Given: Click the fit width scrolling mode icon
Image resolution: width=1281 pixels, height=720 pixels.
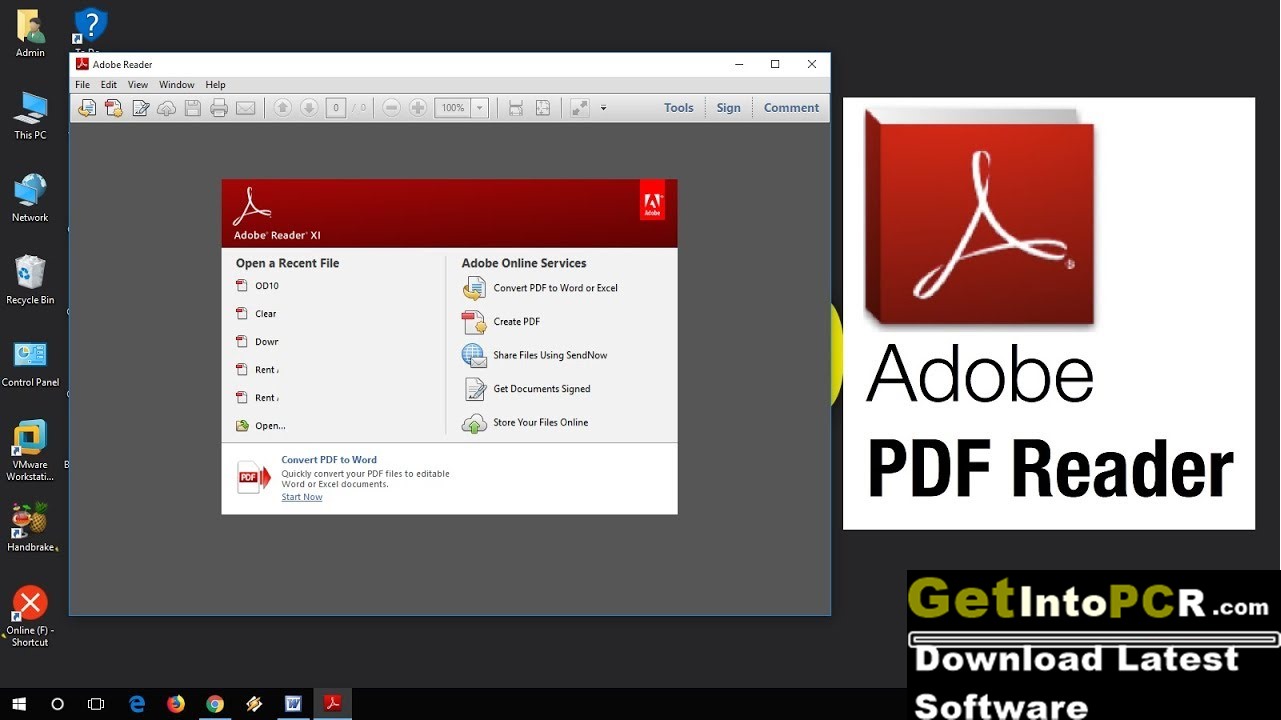Looking at the screenshot, I should pyautogui.click(x=516, y=108).
